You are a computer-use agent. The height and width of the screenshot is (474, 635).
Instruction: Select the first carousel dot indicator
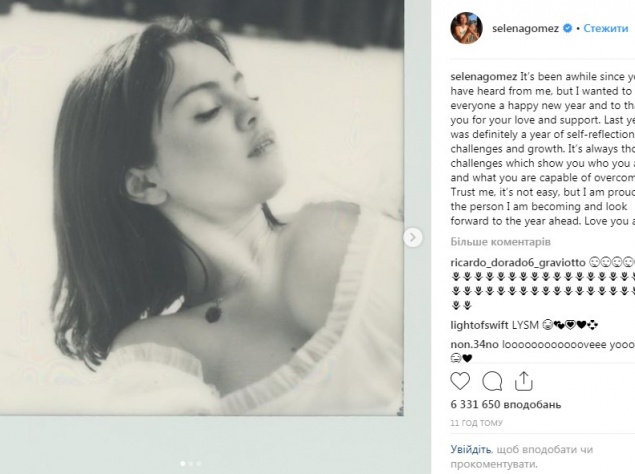pyautogui.click(x=183, y=463)
